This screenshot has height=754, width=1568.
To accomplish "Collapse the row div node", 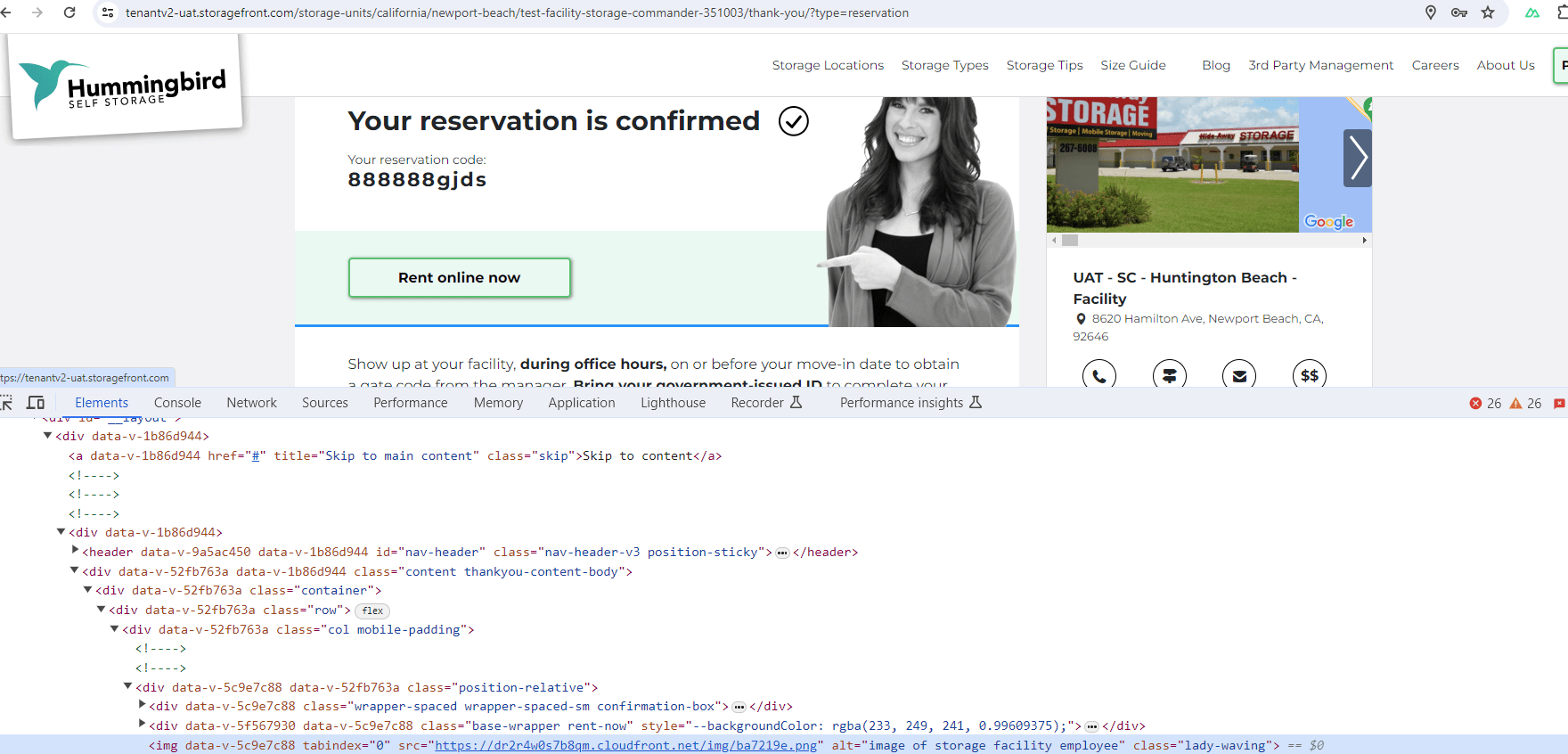I will (101, 610).
